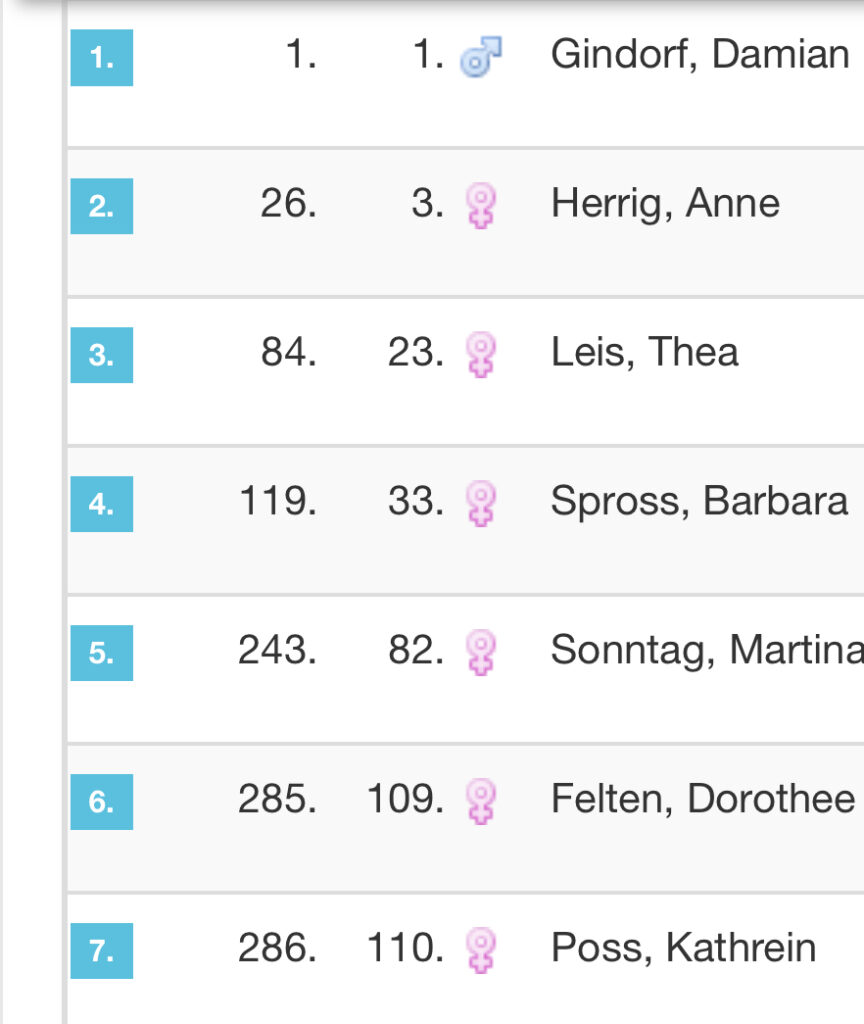Click the female icon beside Spross, Barbara

pyautogui.click(x=481, y=503)
